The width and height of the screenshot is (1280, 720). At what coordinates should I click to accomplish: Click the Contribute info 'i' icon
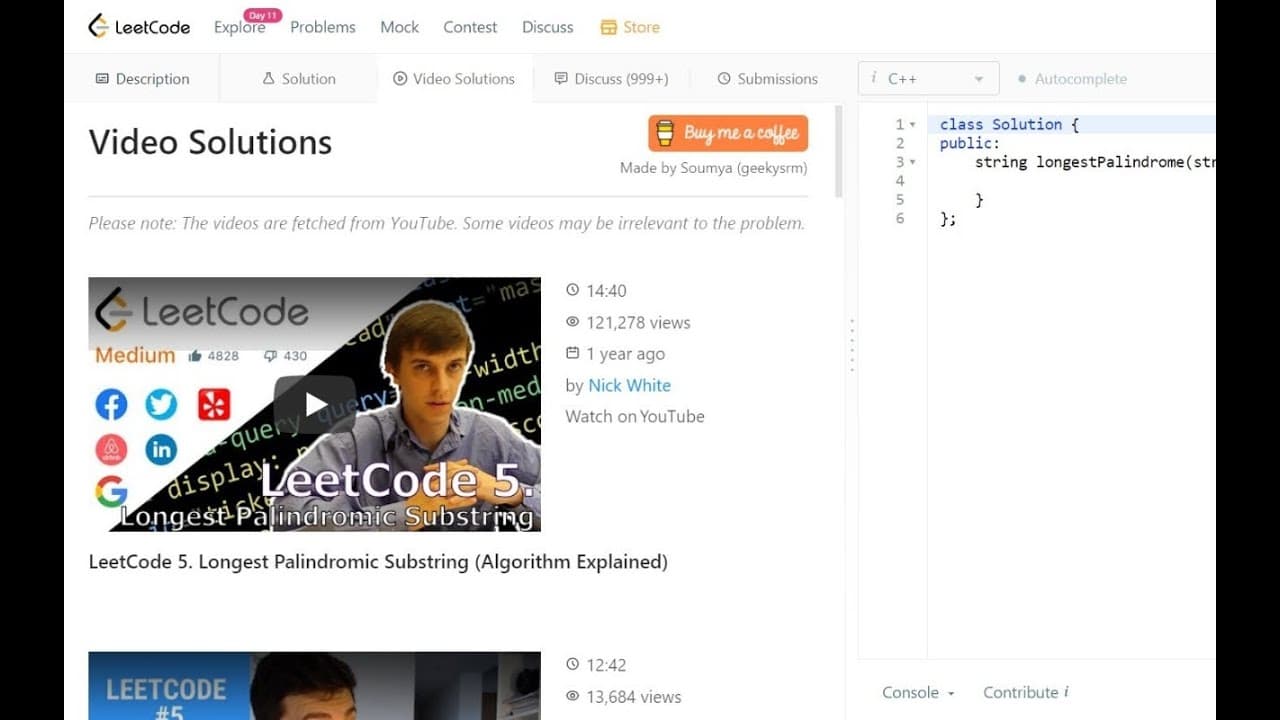click(1066, 692)
